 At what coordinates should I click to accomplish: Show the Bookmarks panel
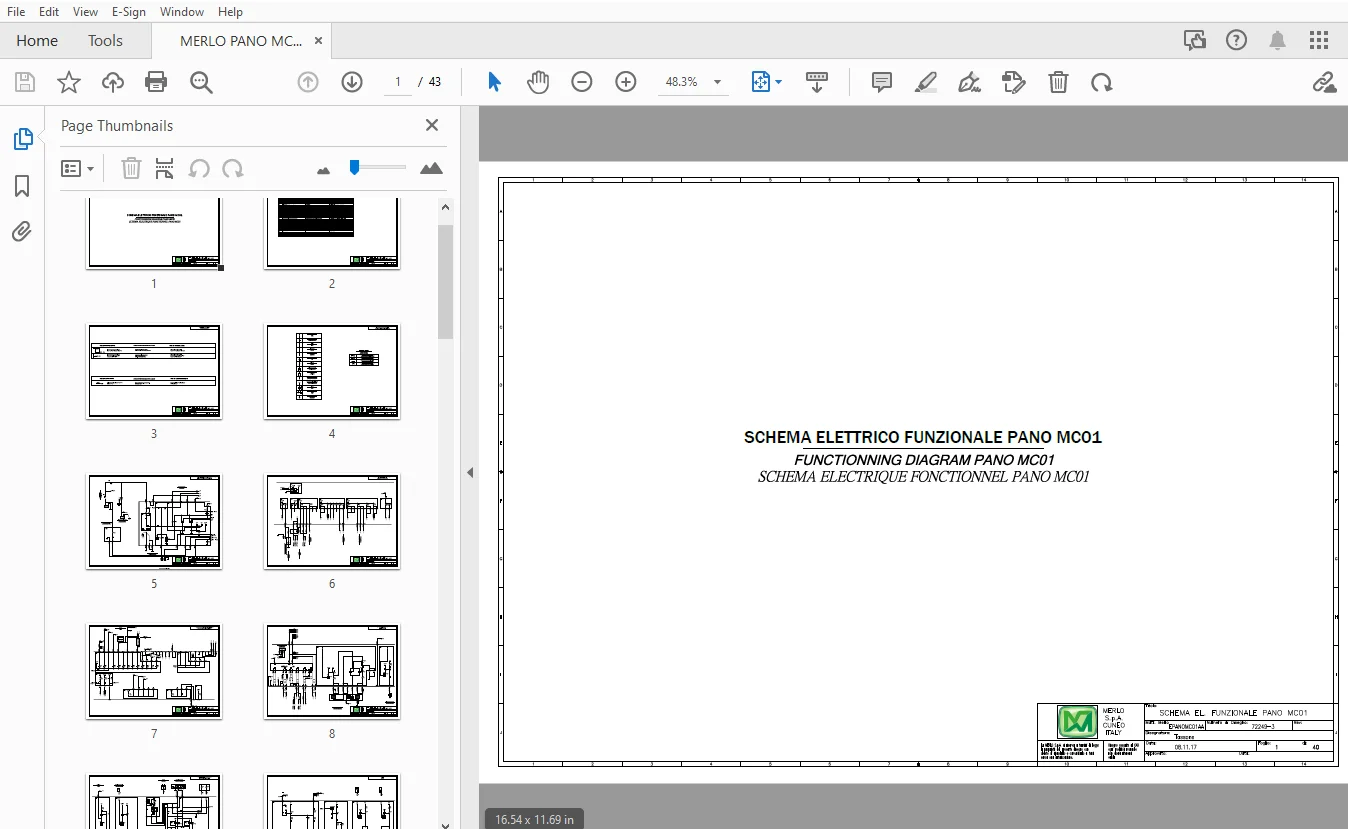click(x=22, y=186)
